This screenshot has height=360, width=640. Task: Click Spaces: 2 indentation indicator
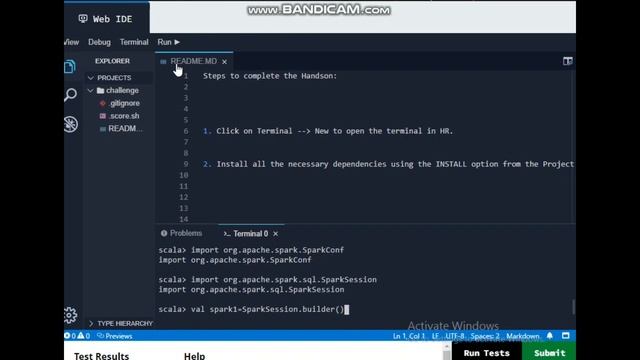tap(485, 336)
